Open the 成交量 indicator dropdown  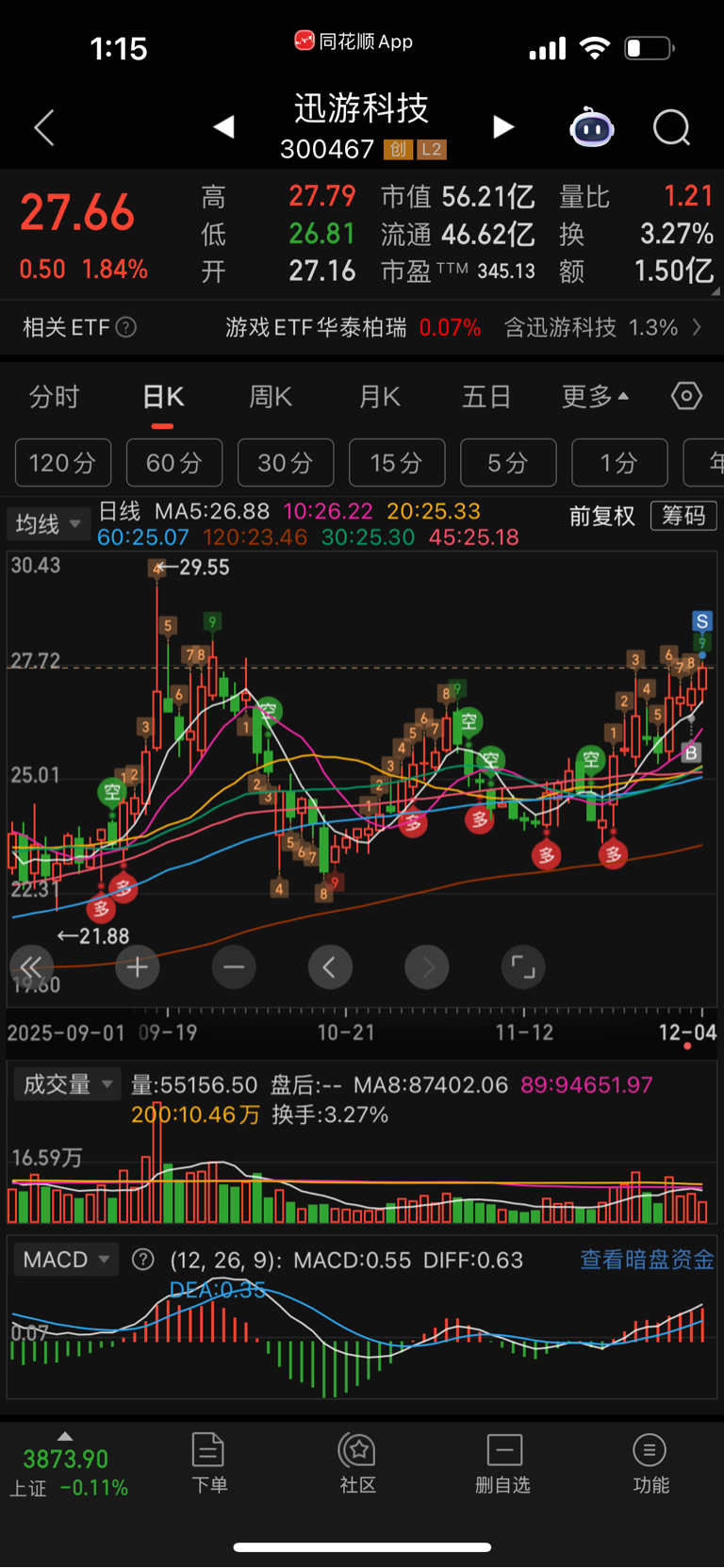point(67,1085)
